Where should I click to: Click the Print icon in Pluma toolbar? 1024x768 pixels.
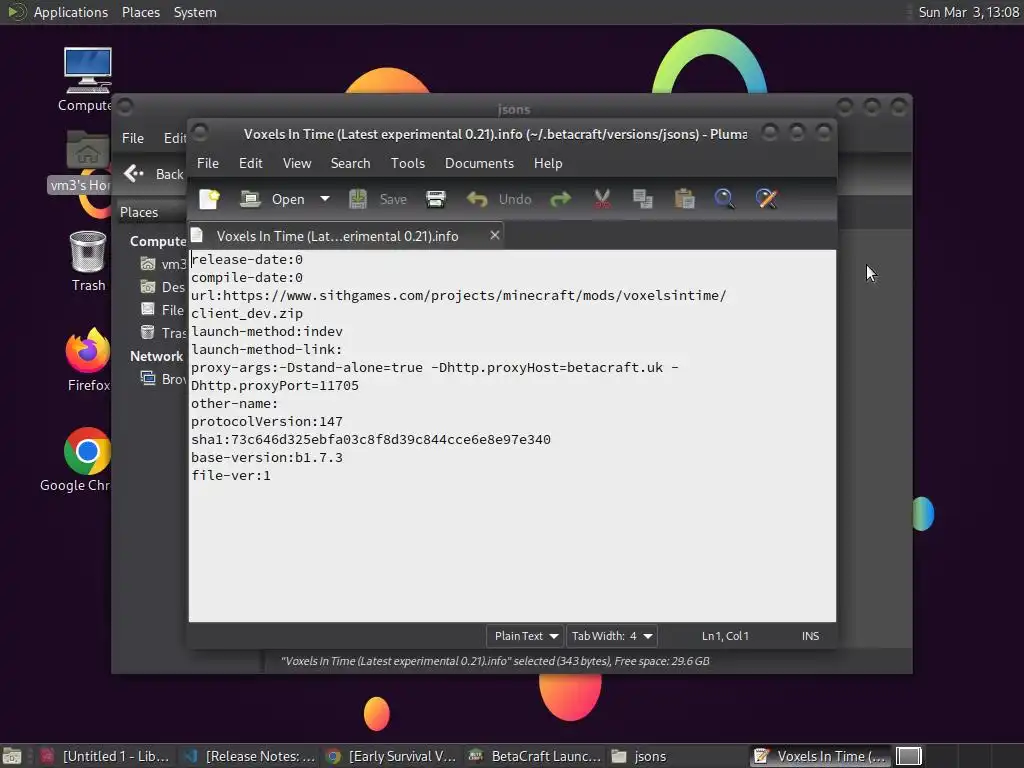(436, 199)
